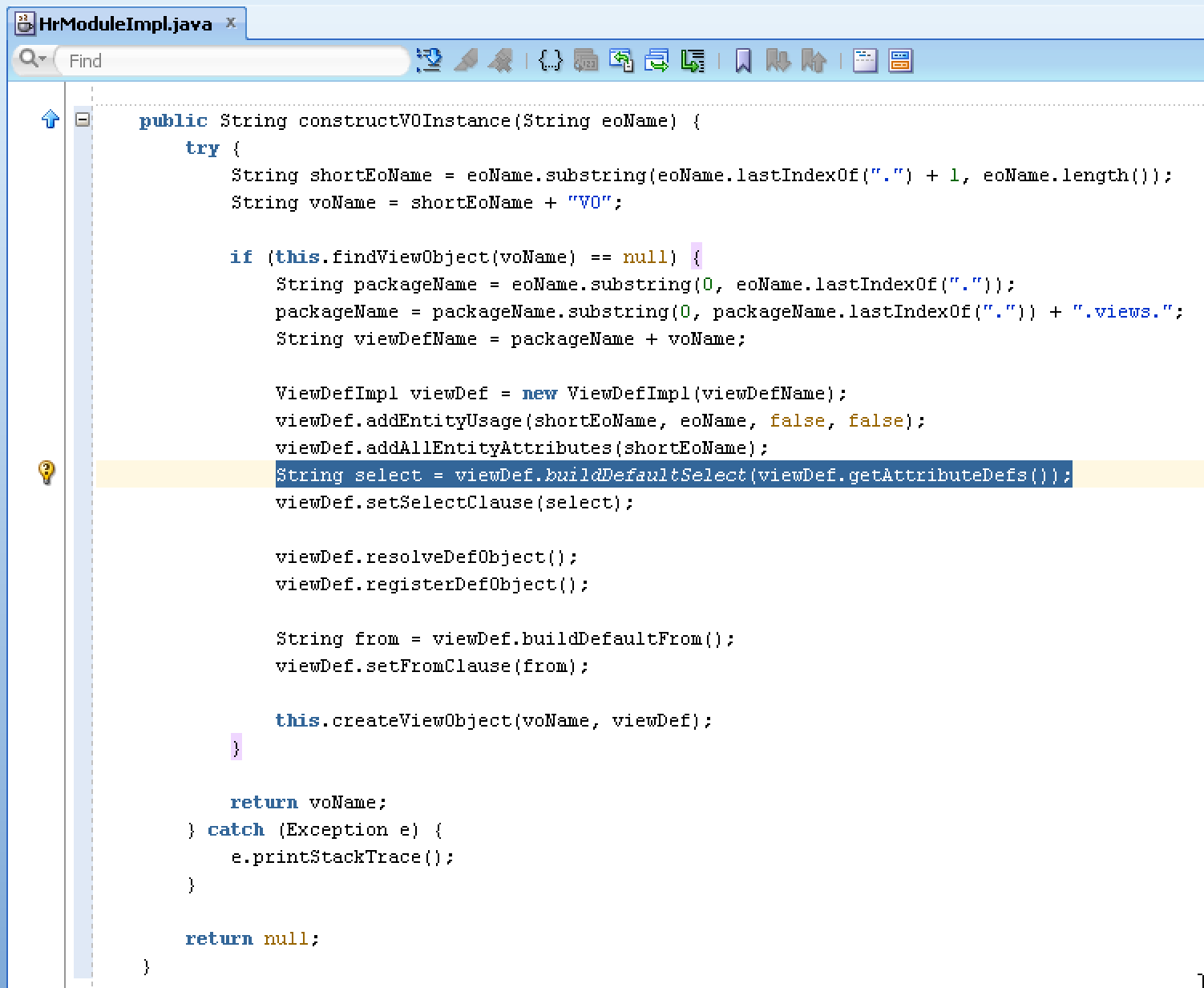Click the magnifying glass search icon
Image resolution: width=1204 pixels, height=988 pixels.
tap(26, 60)
